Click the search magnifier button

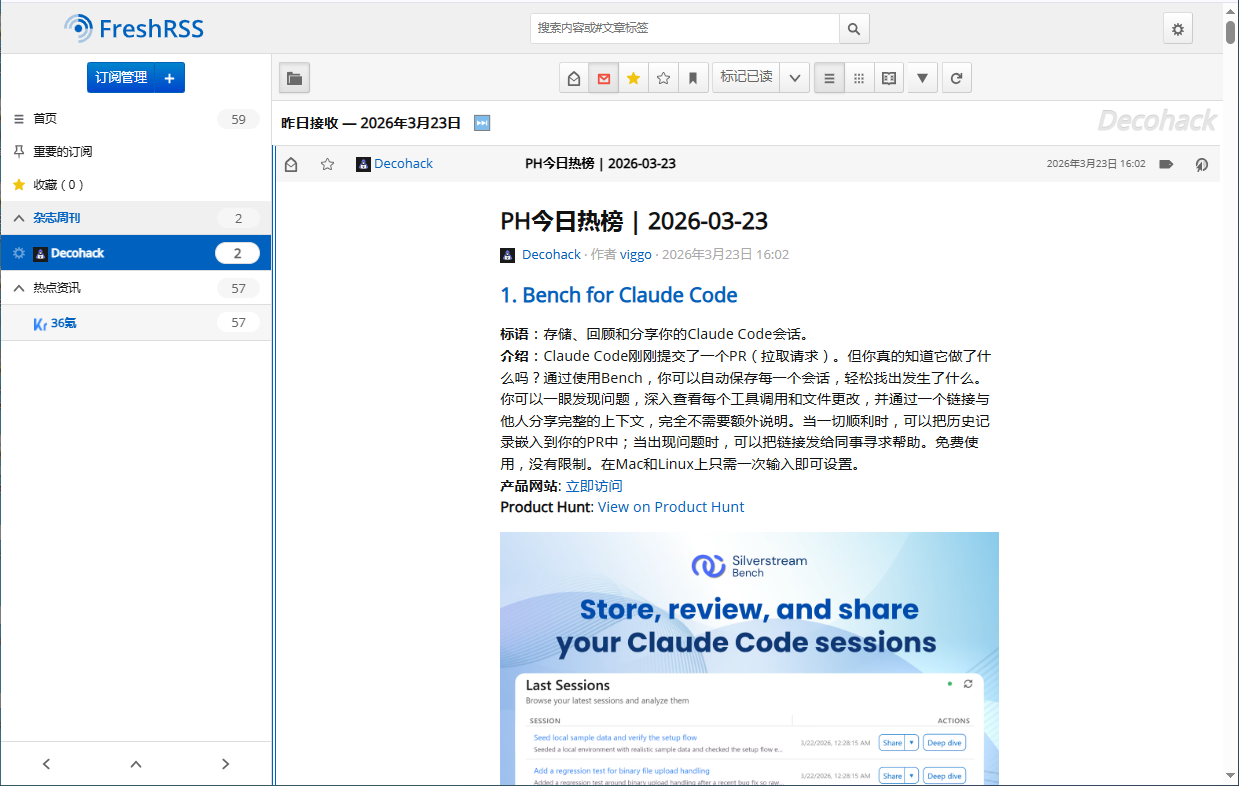(x=853, y=29)
